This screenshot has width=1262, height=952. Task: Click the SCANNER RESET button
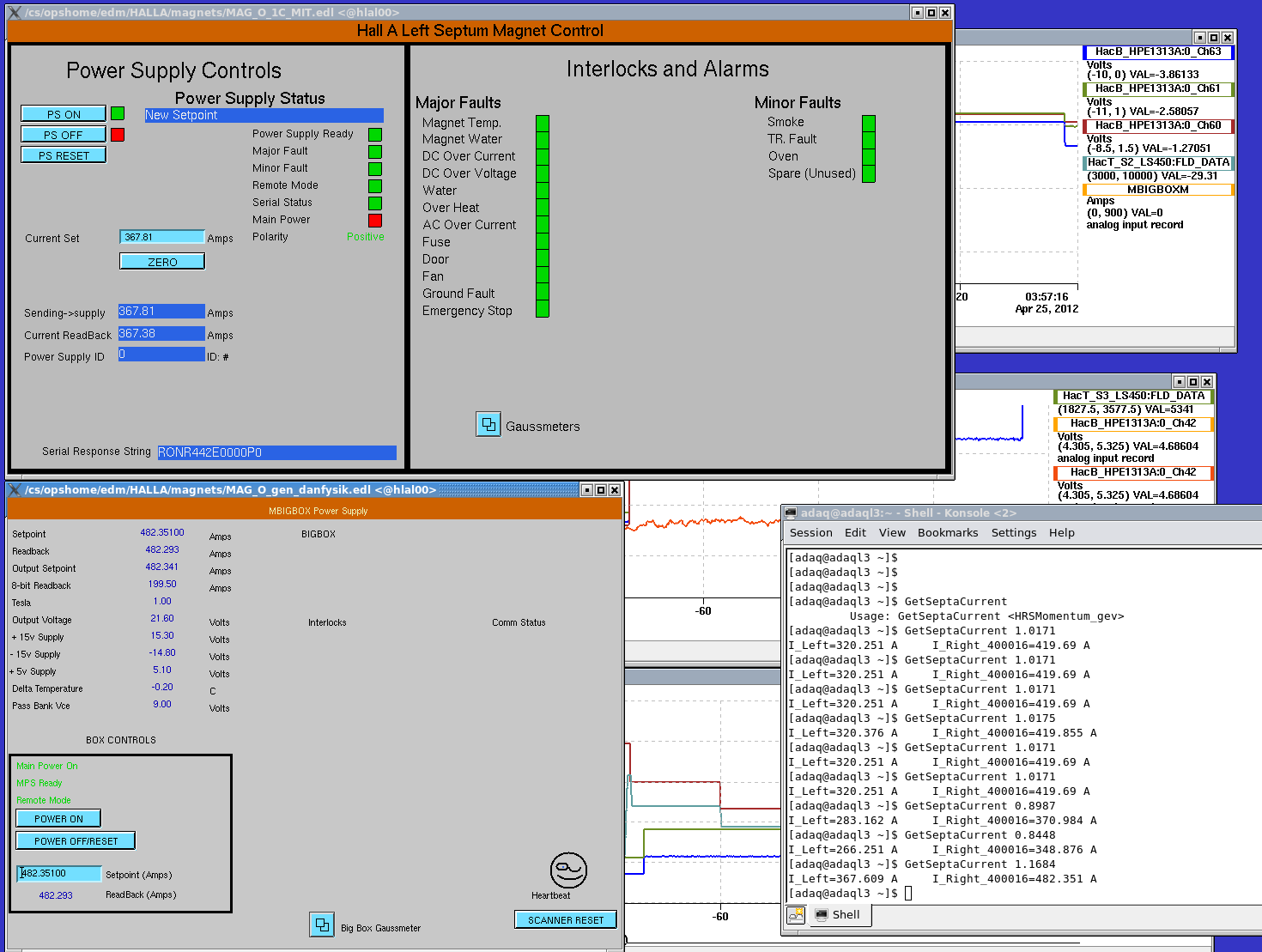(566, 920)
